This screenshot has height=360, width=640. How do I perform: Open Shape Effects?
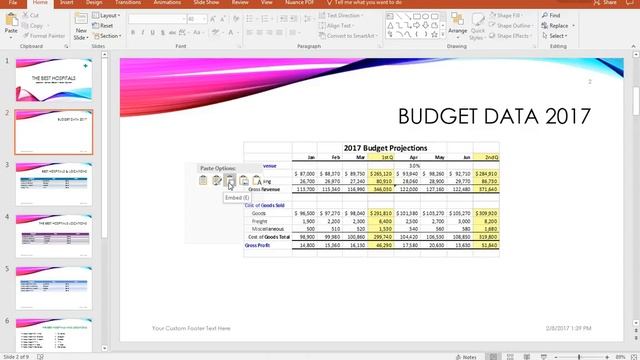511,36
